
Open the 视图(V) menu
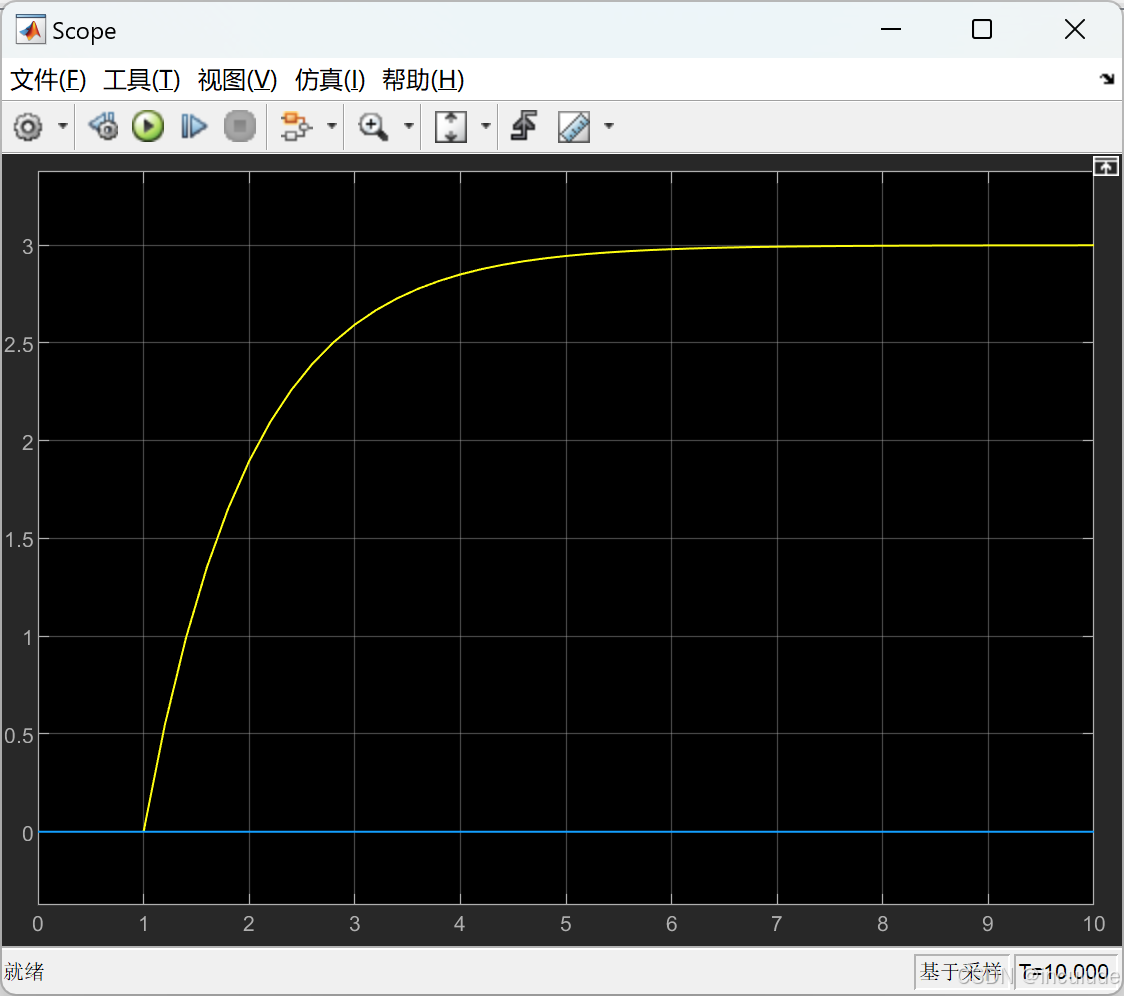tap(237, 80)
